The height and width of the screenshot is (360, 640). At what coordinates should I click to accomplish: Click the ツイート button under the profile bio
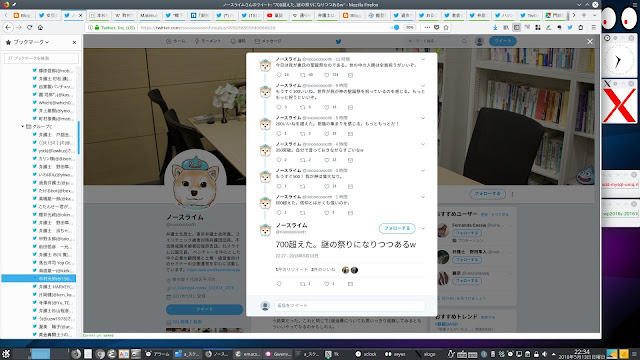coord(204,309)
